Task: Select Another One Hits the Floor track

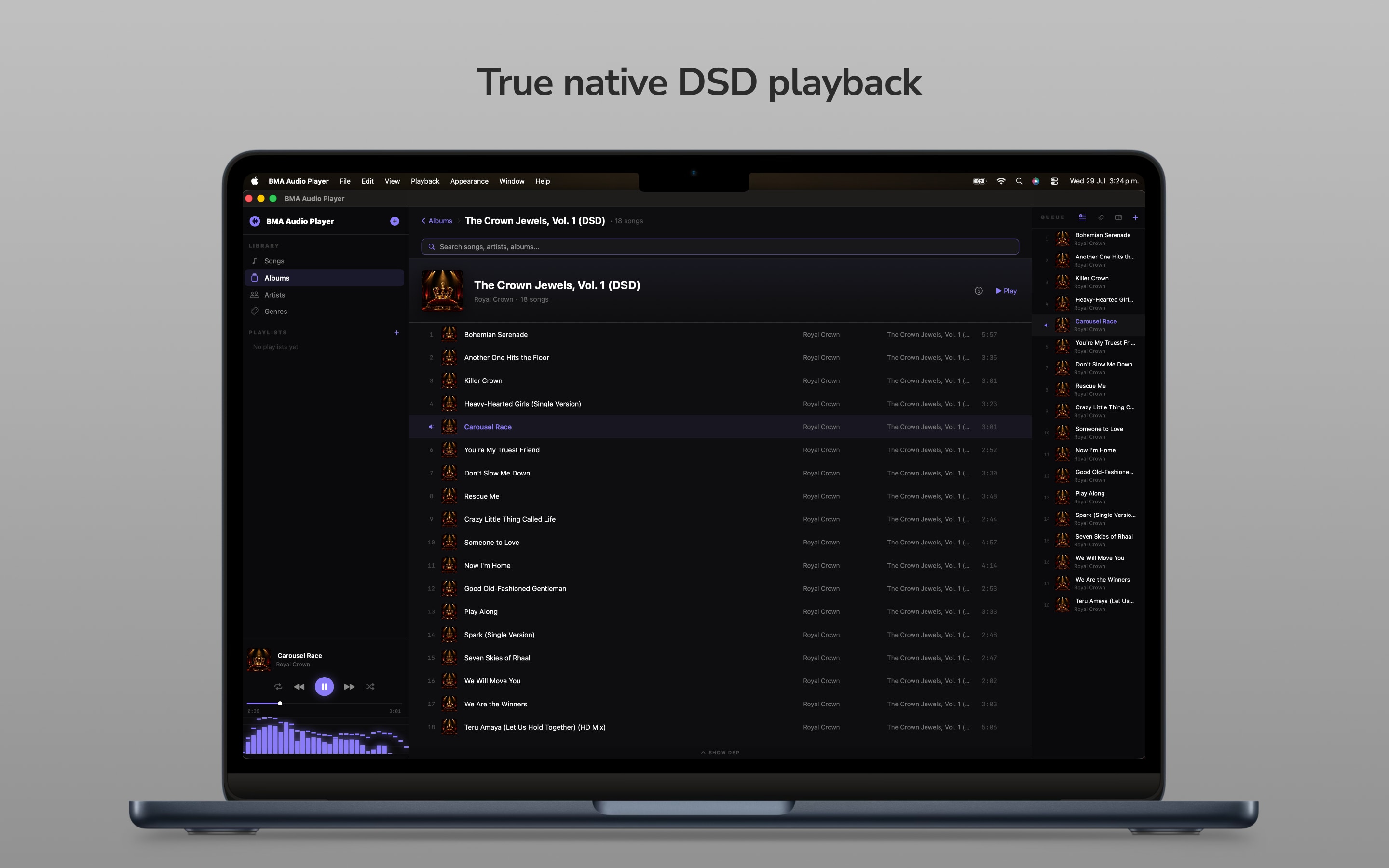Action: point(720,358)
